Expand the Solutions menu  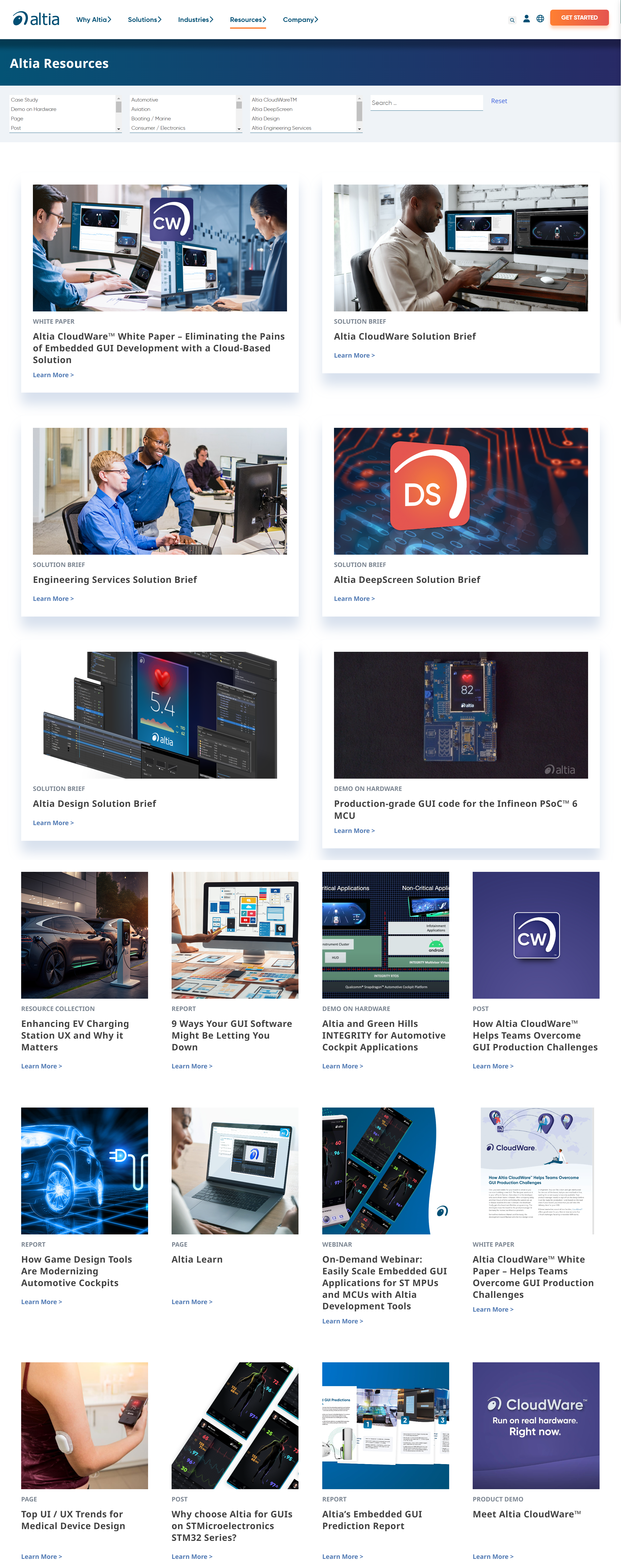click(x=145, y=20)
